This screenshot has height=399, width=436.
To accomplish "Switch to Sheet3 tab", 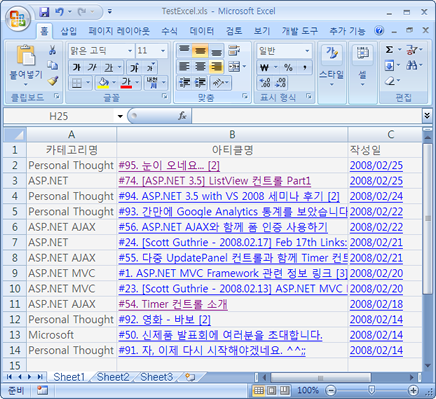I will (156, 377).
